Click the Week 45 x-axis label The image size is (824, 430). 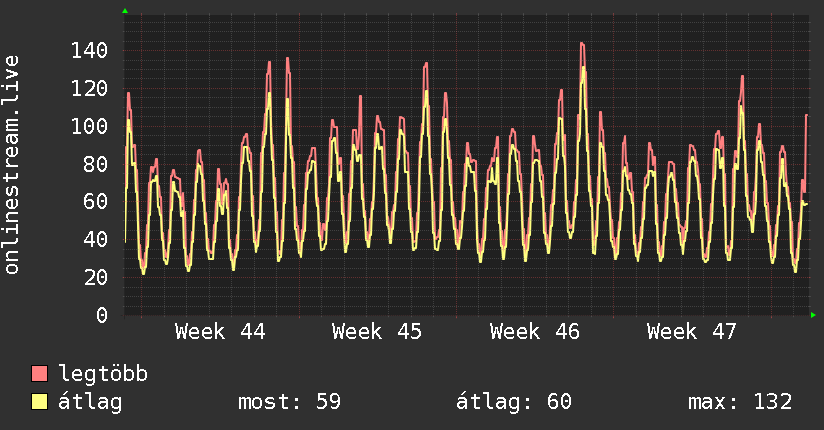coord(377,332)
